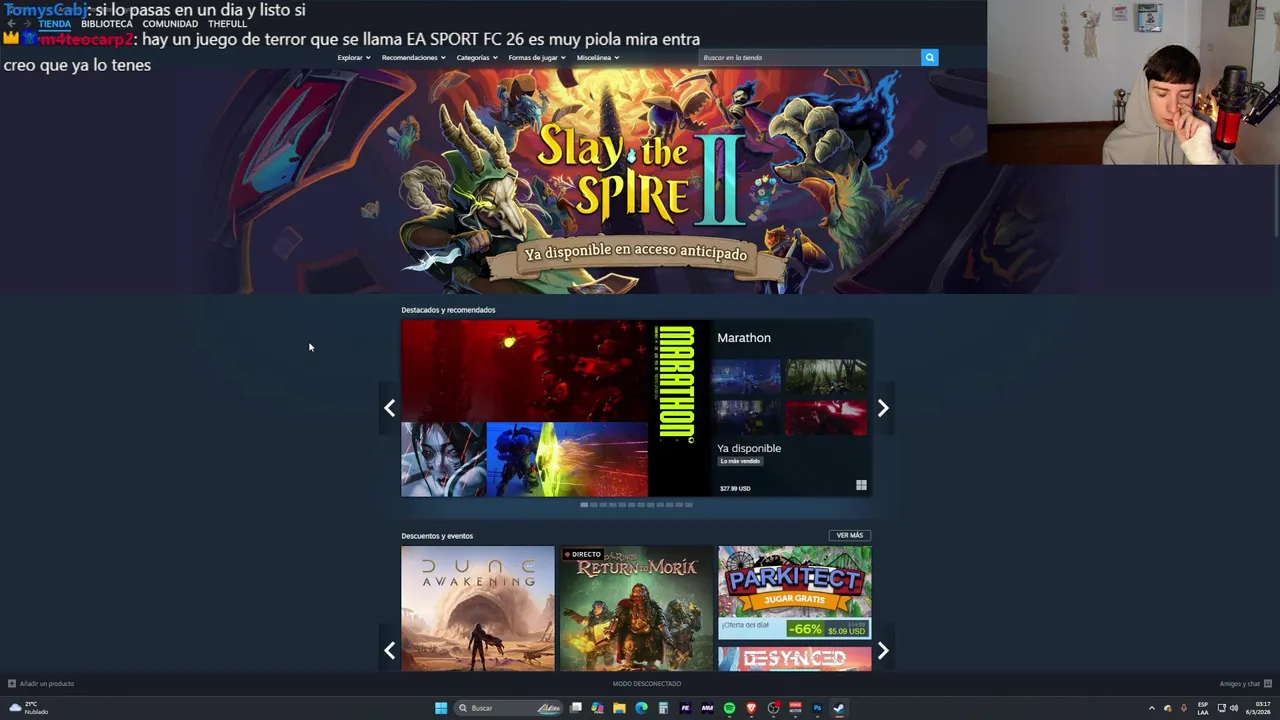Viewport: 1280px width, 720px height.
Task: Click in the Buscar en la tienda field
Action: pos(809,57)
